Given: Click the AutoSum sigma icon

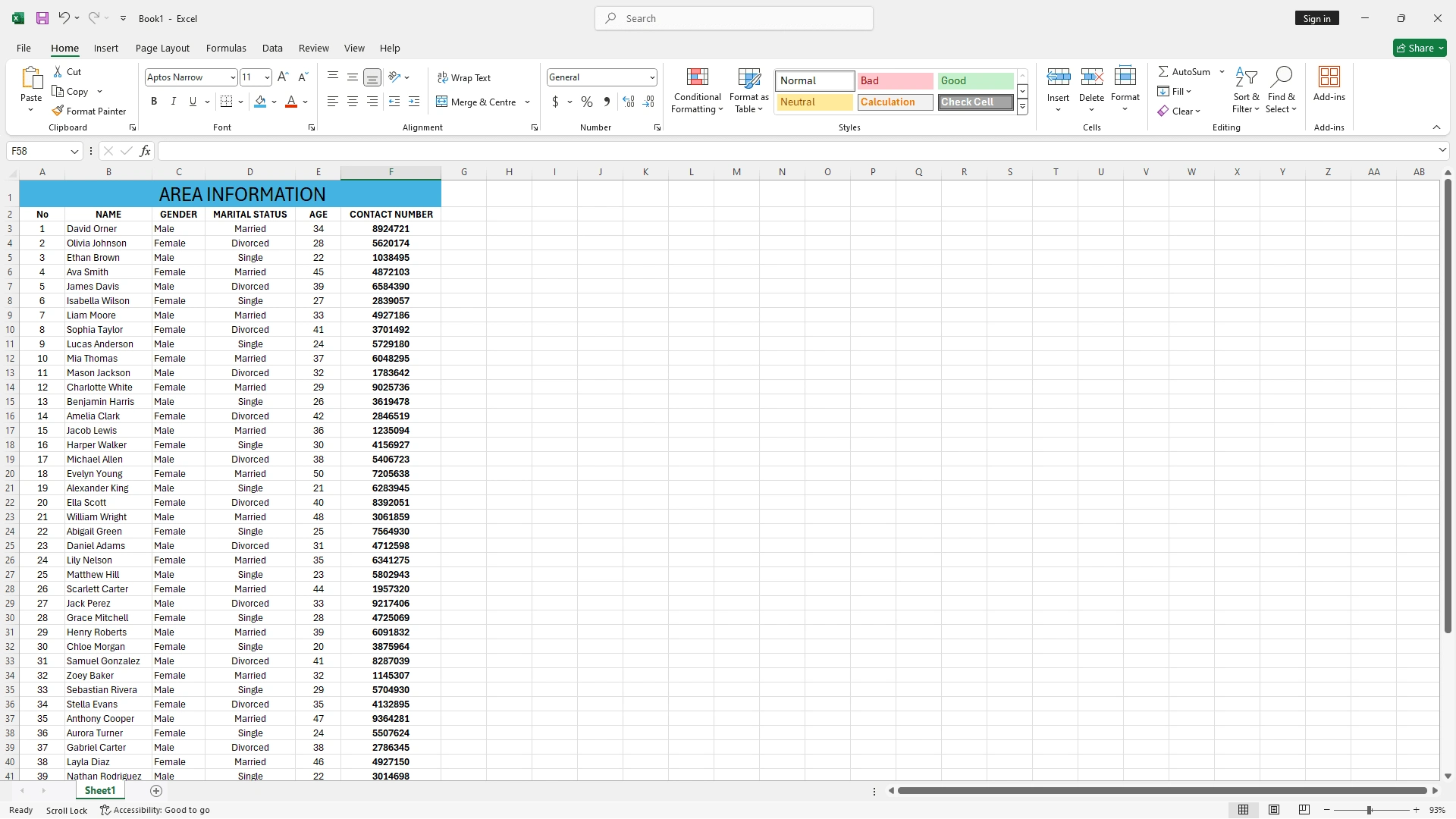Looking at the screenshot, I should click(x=1163, y=71).
